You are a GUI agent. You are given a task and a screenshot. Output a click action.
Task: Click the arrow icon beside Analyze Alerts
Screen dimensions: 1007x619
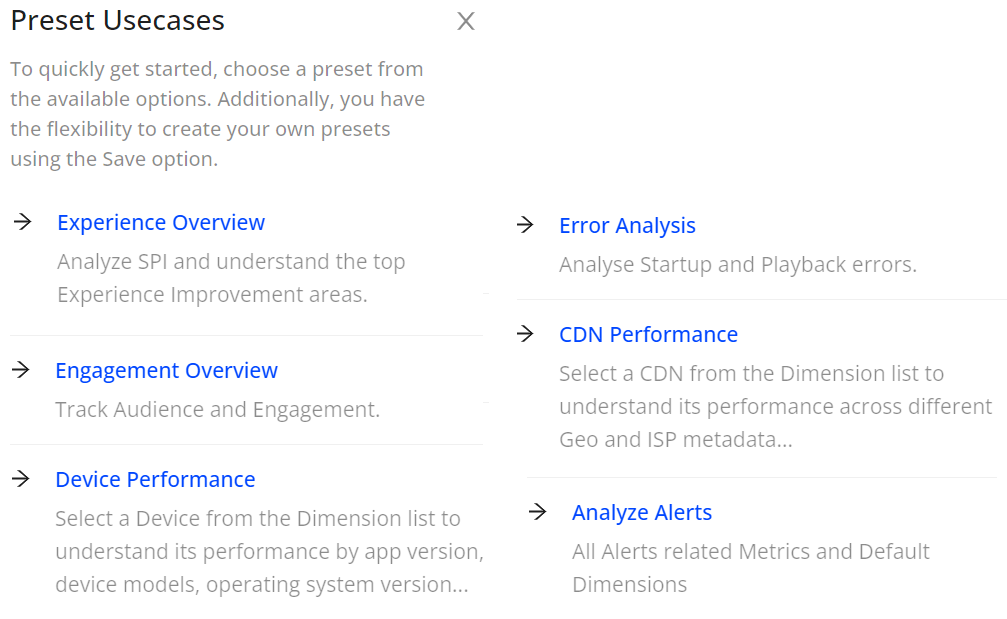[538, 512]
